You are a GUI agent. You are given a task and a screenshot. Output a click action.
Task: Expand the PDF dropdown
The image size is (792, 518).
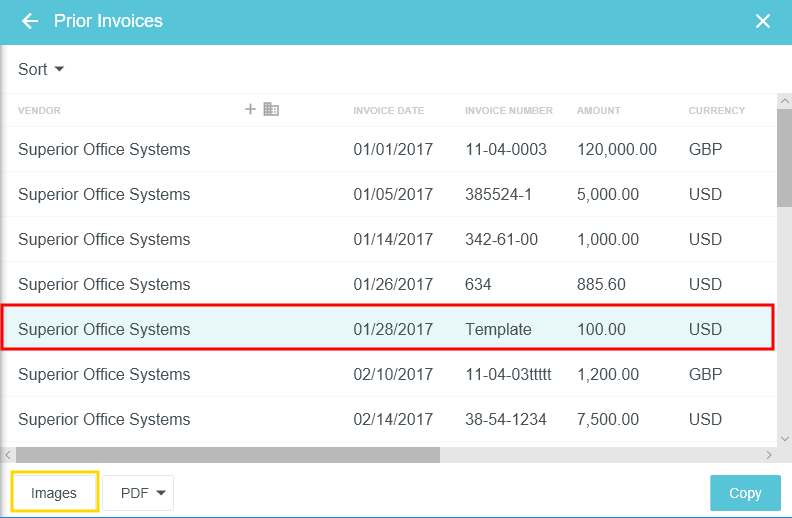138,493
